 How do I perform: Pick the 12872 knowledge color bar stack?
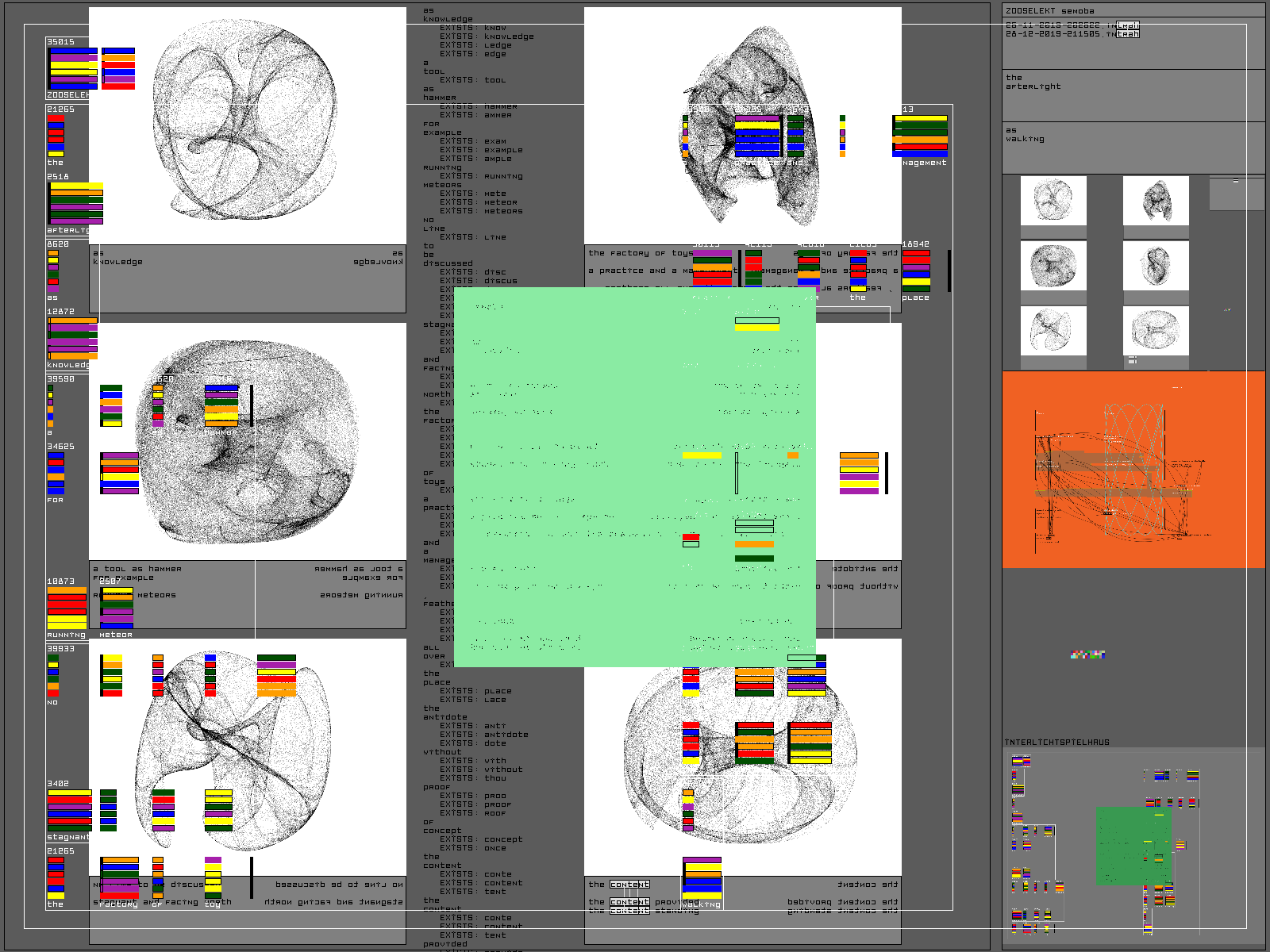coord(72,339)
